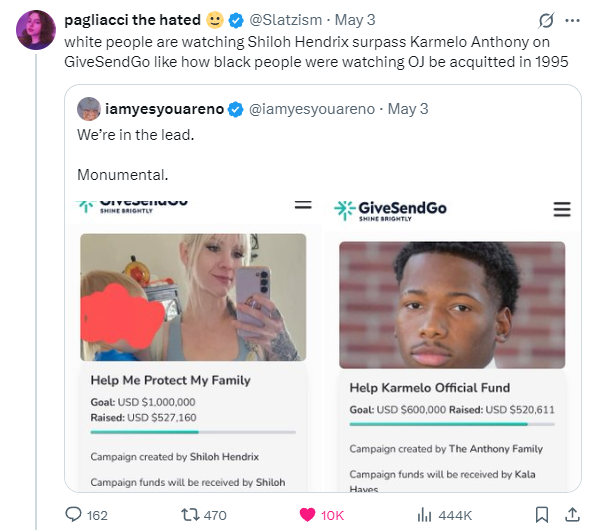592x530 pixels.
Task: Click the Help Me Protect My Family image
Action: pos(193,297)
